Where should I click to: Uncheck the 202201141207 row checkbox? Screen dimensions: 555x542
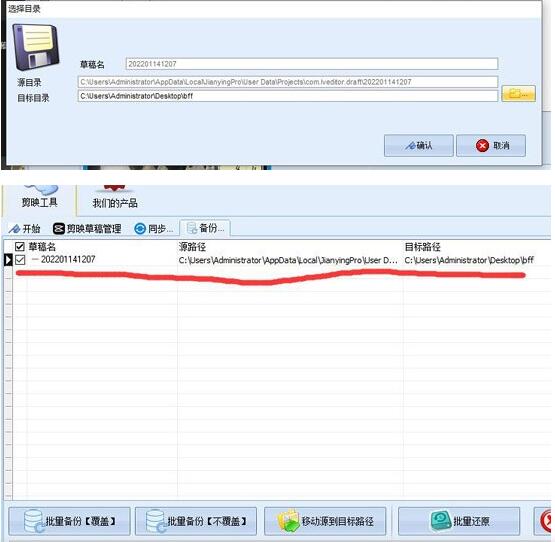[x=20, y=260]
